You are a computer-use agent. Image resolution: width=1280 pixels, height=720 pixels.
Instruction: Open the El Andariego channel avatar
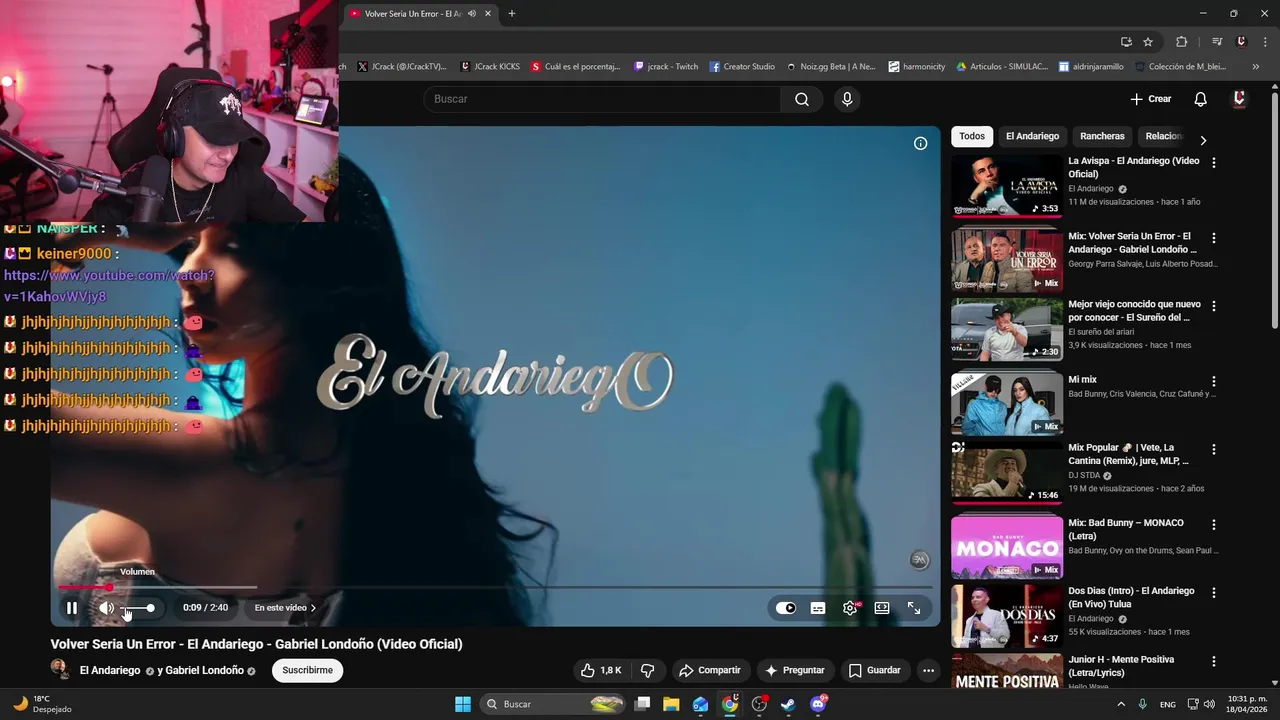[61, 670]
